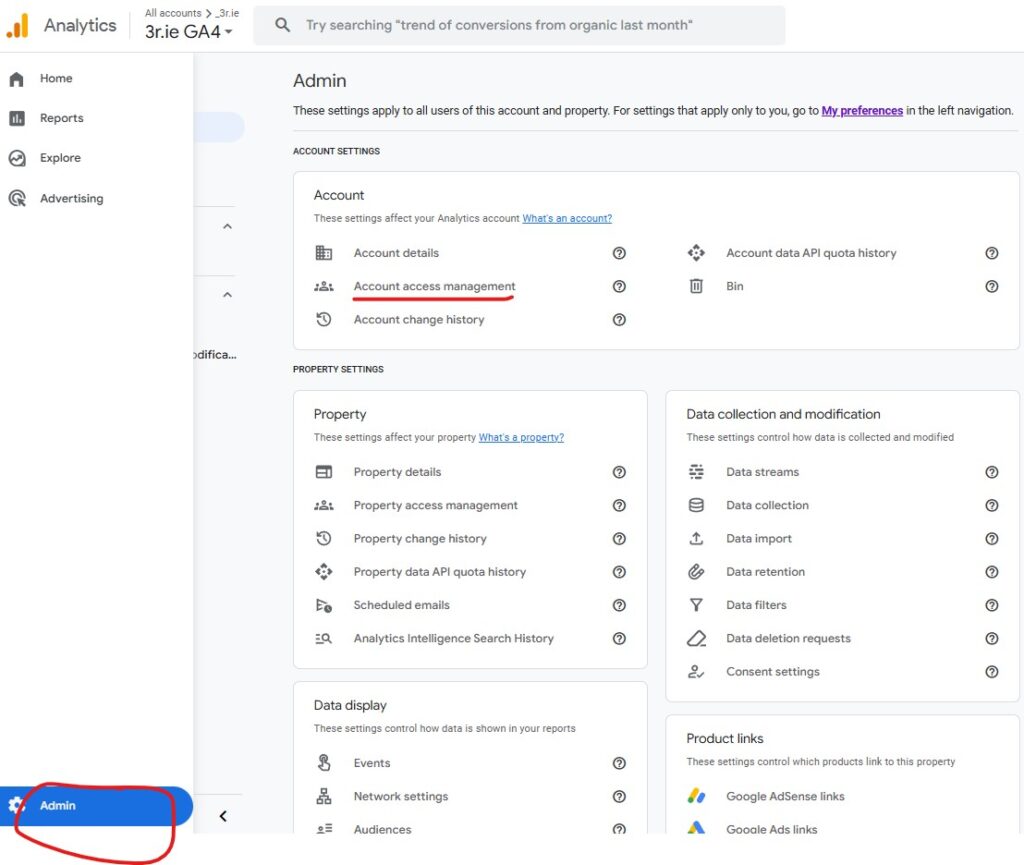
Task: Click the Google AdSense links icon
Action: (x=696, y=796)
